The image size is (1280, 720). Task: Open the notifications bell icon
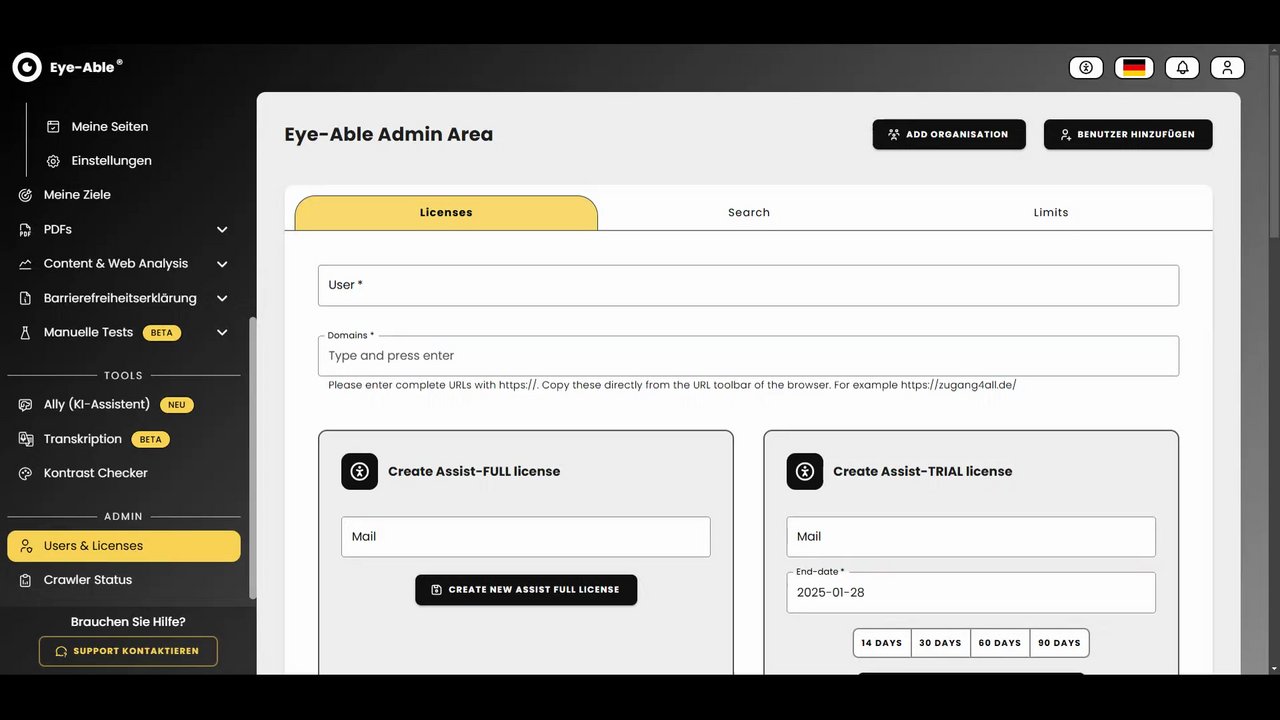1182,67
